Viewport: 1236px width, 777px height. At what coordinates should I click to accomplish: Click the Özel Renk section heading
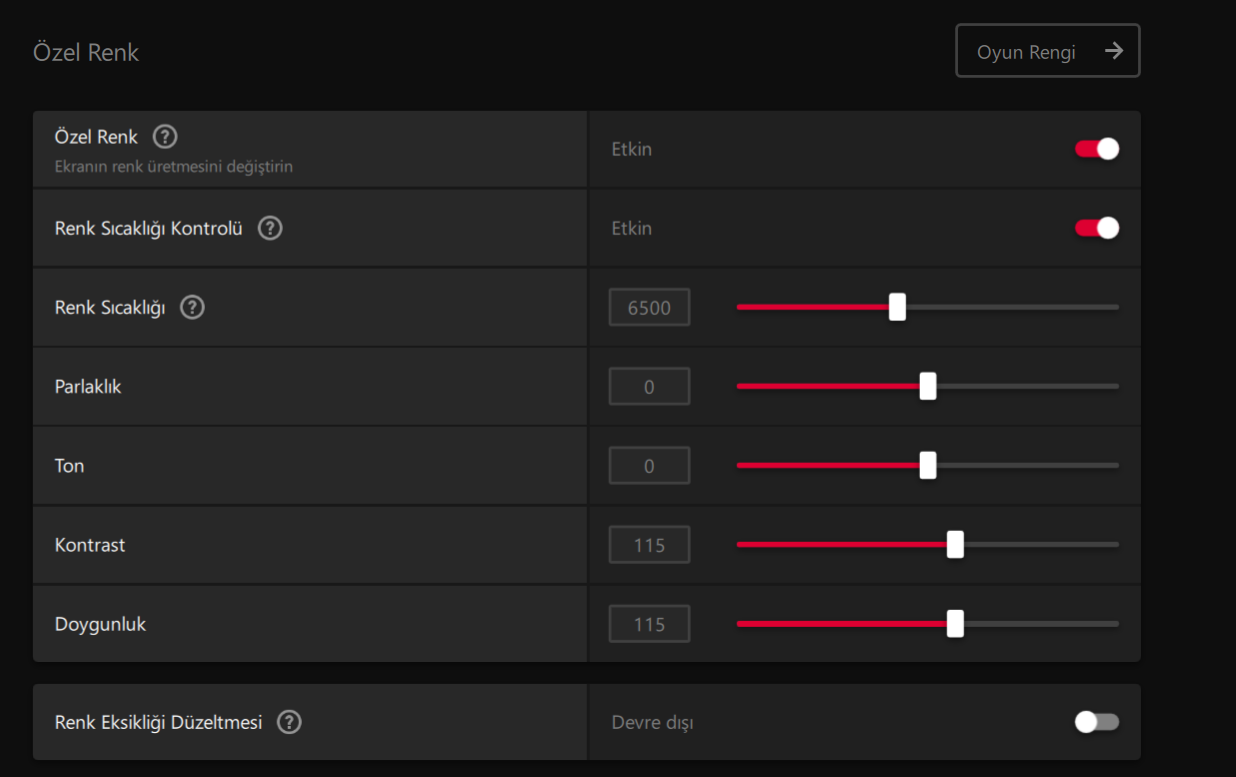86,52
